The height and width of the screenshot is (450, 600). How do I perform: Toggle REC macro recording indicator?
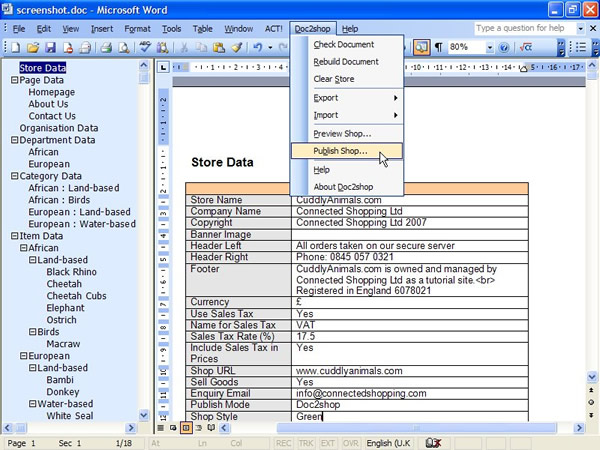pyautogui.click(x=283, y=443)
